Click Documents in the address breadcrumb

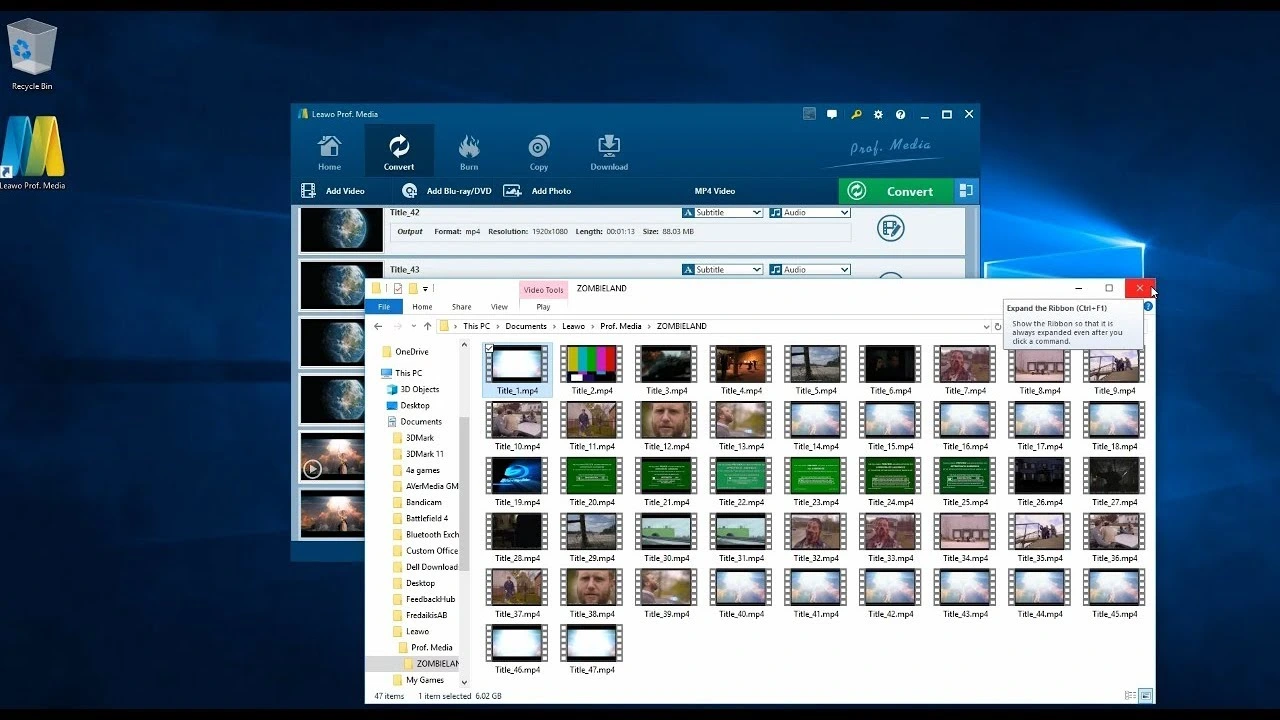click(x=526, y=326)
